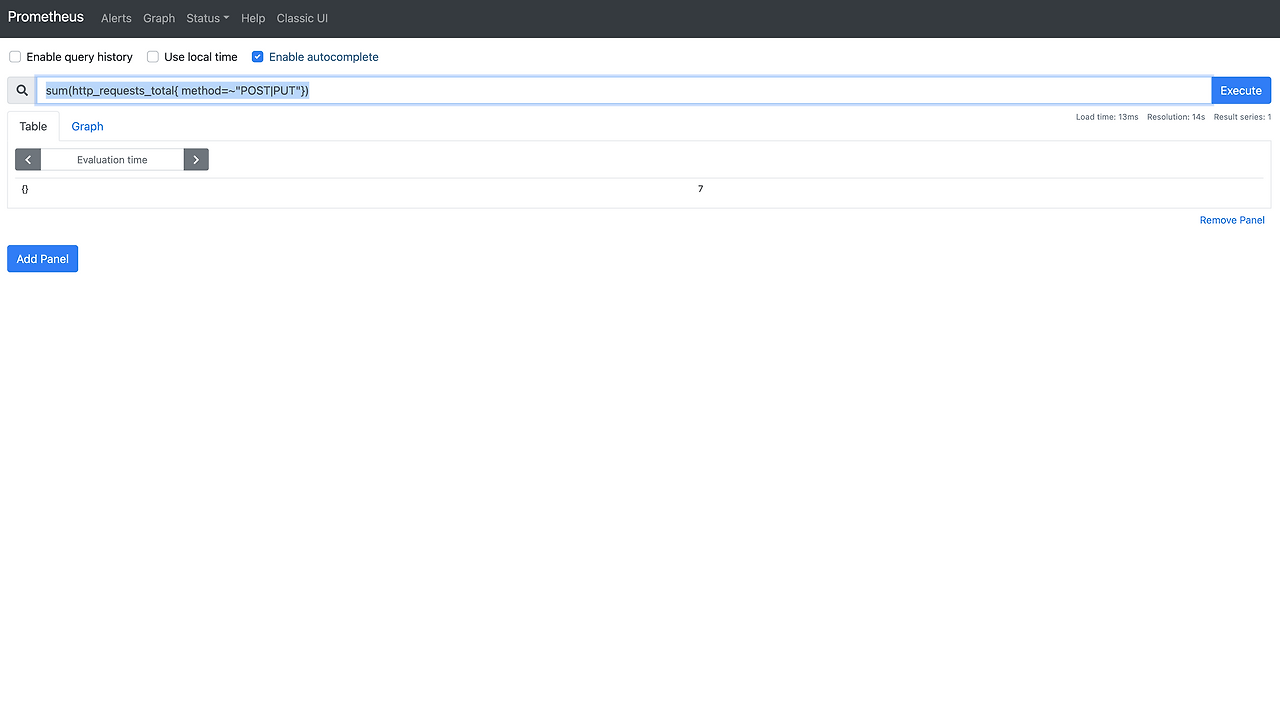
Task: Click the Resolution: 14s text
Action: click(1176, 117)
